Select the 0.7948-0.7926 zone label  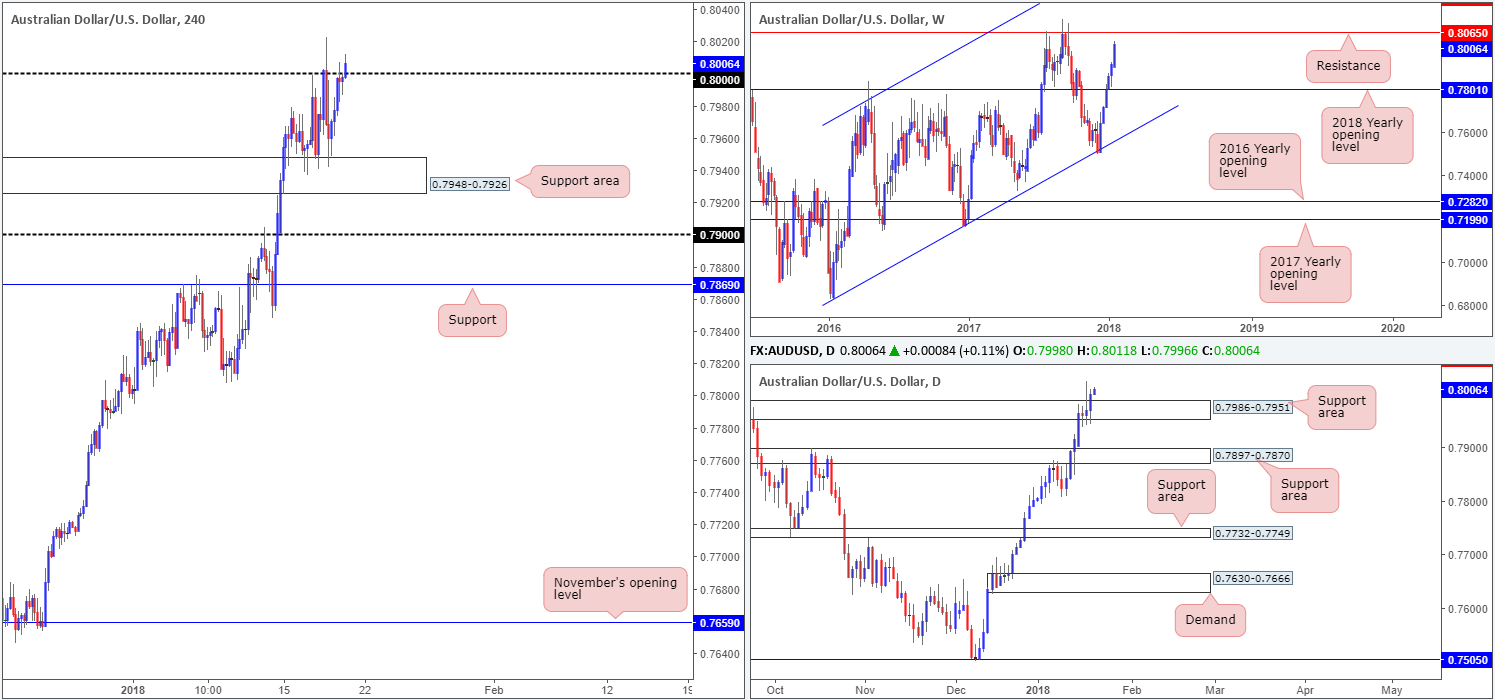coord(468,184)
